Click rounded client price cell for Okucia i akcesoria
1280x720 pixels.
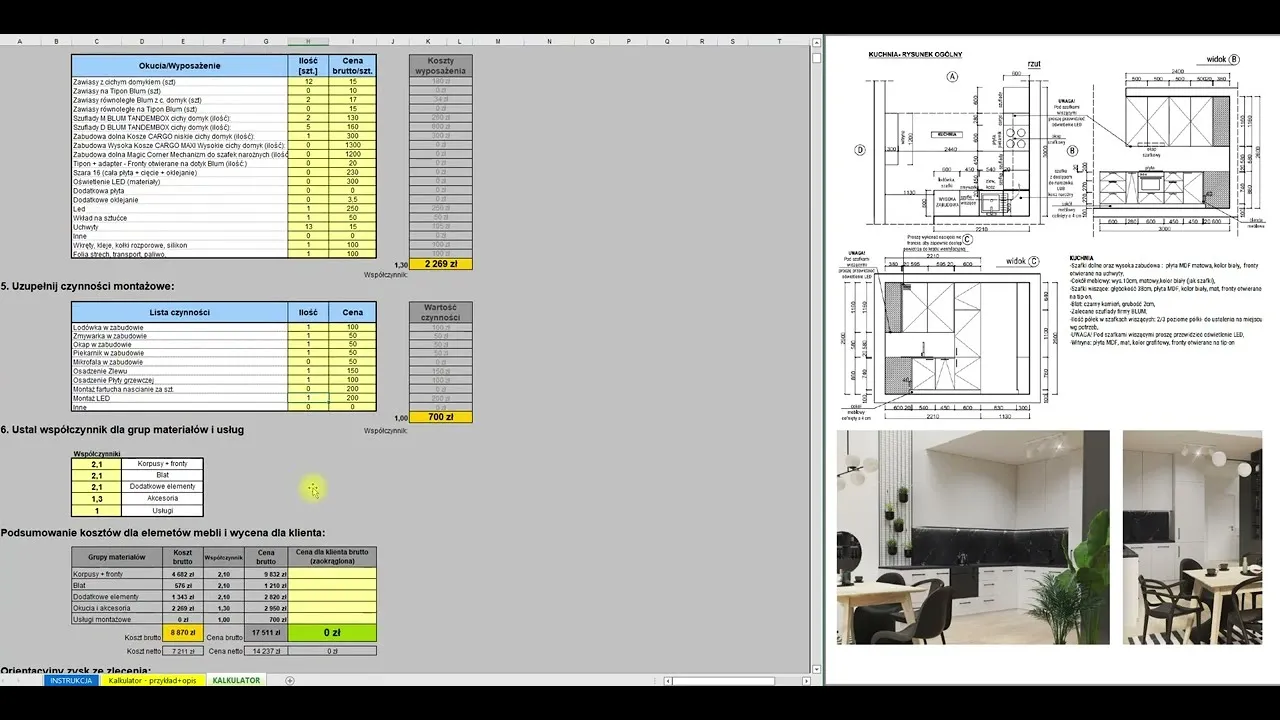click(x=333, y=607)
